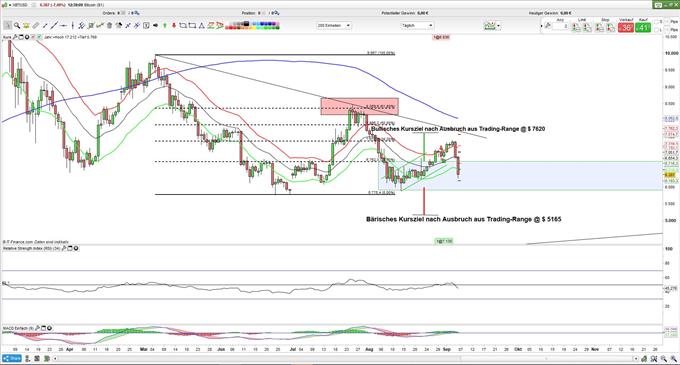Pick the red color swatch
The height and width of the screenshot is (365, 680).
(x=230, y=28)
